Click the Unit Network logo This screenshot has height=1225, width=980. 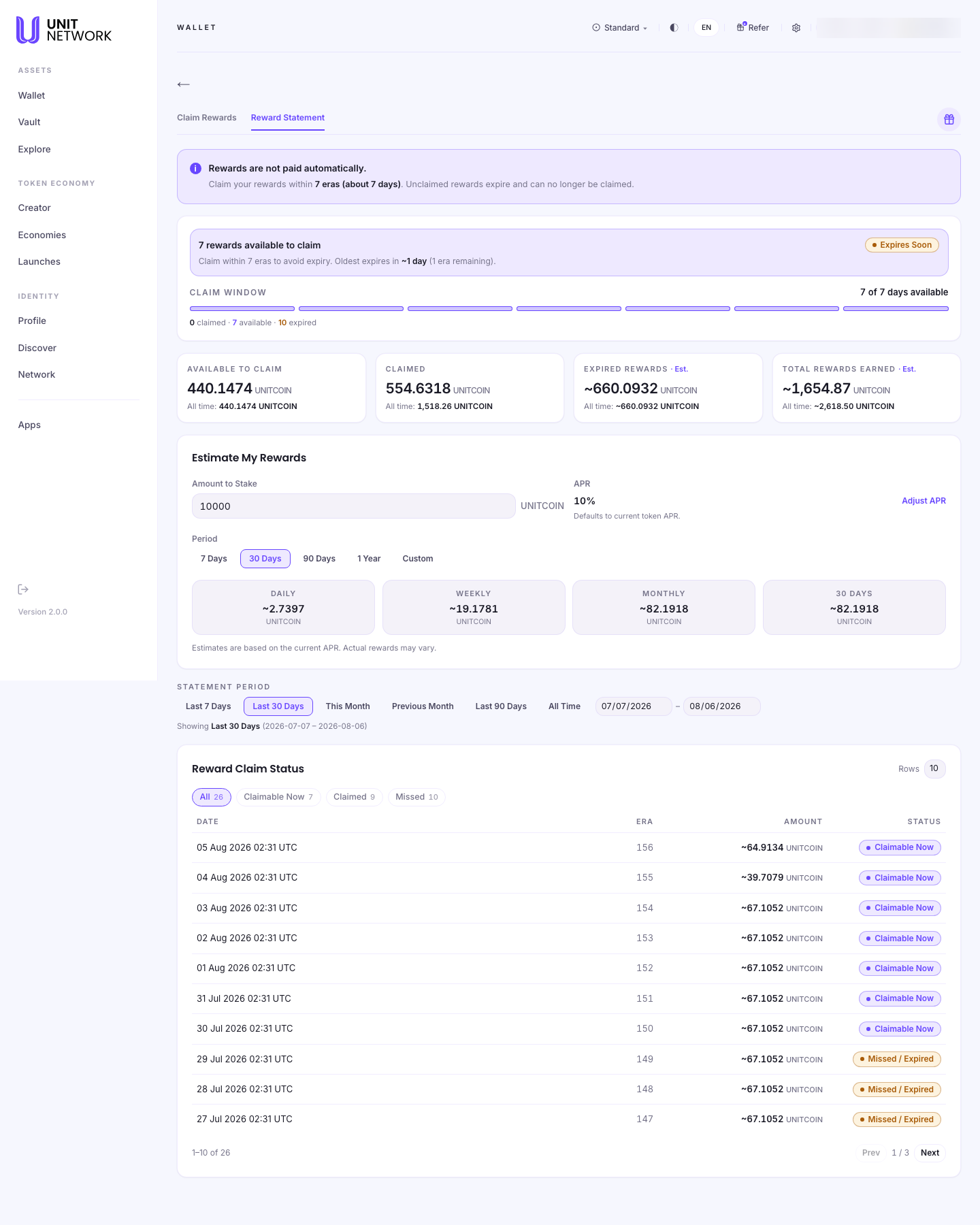pos(64,30)
